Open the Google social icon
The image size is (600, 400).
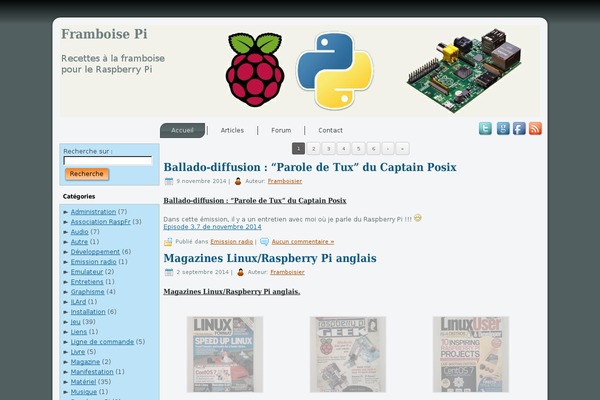coord(503,129)
